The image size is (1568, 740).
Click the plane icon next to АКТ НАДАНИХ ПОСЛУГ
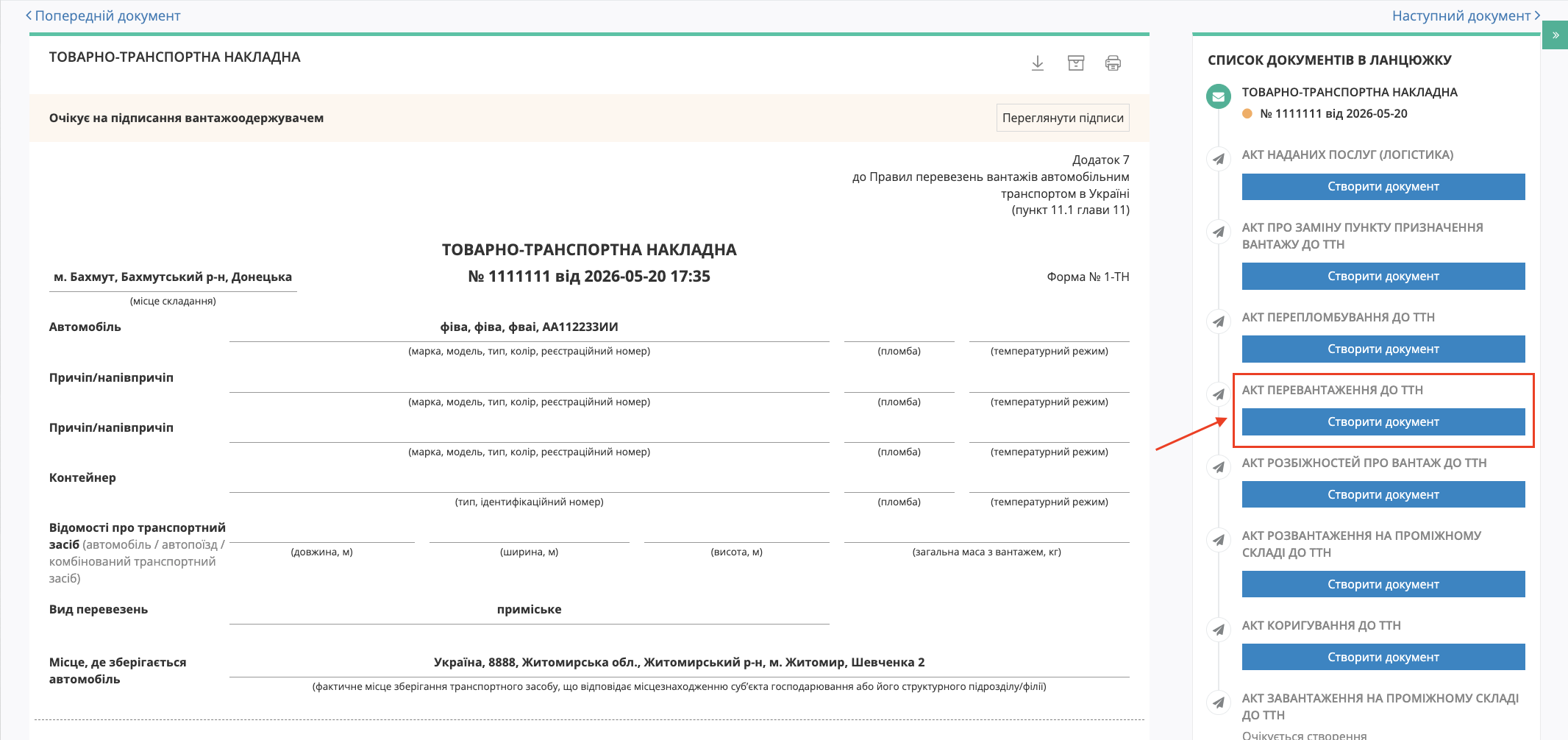[x=1219, y=159]
